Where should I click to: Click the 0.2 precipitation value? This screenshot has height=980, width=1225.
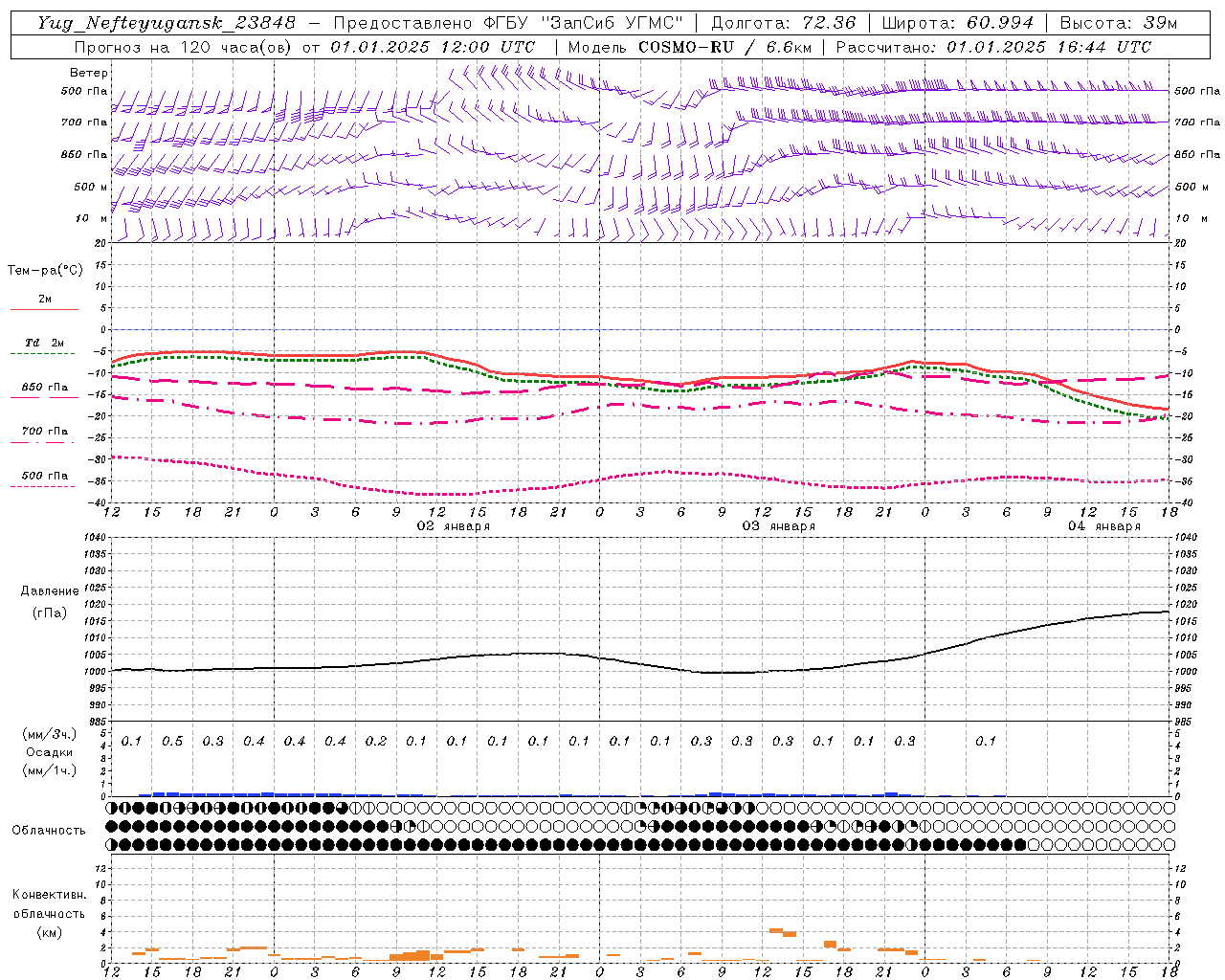[x=376, y=742]
